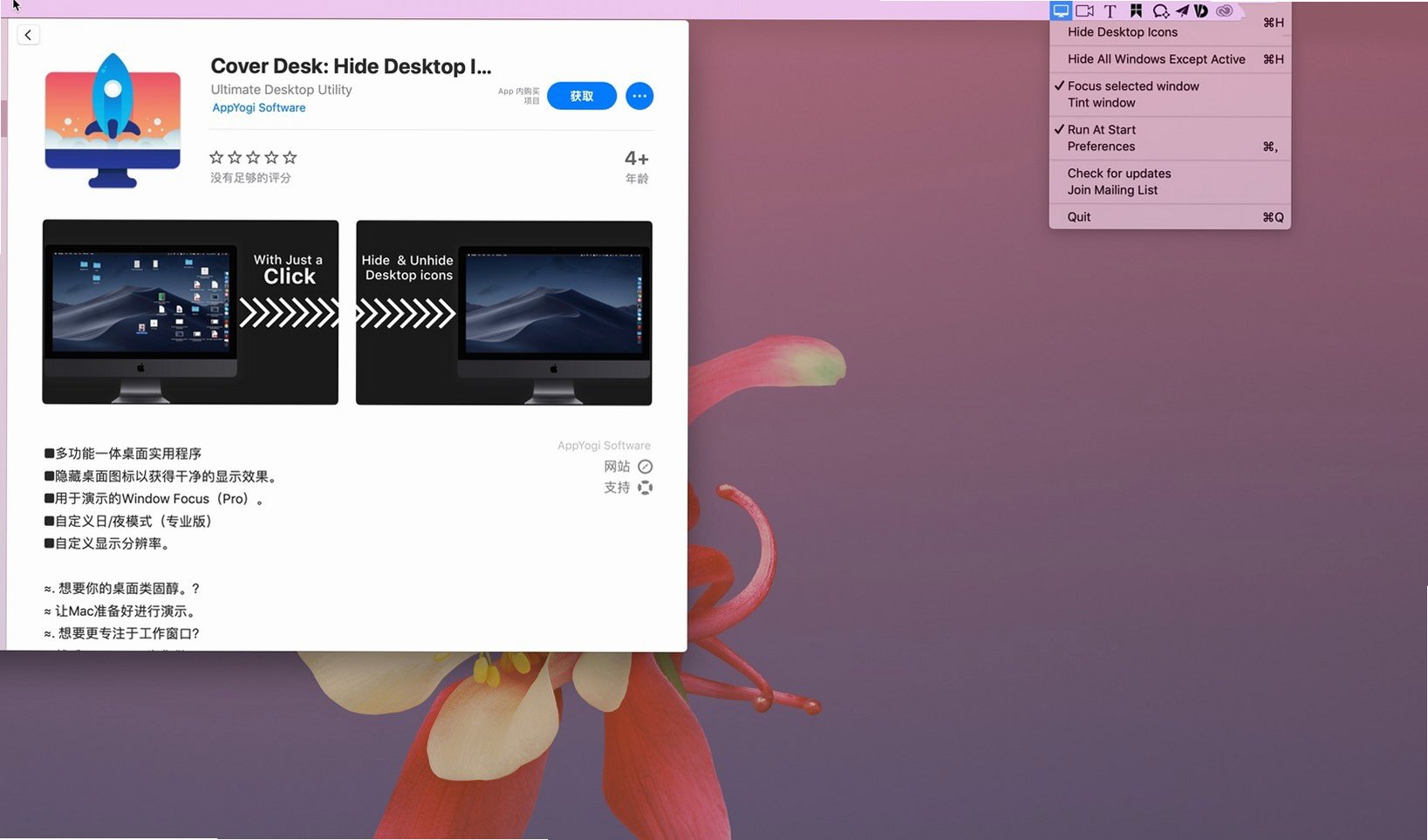1428x840 pixels.
Task: Click the Cover Desk monitor icon in menu bar
Action: point(1061,10)
